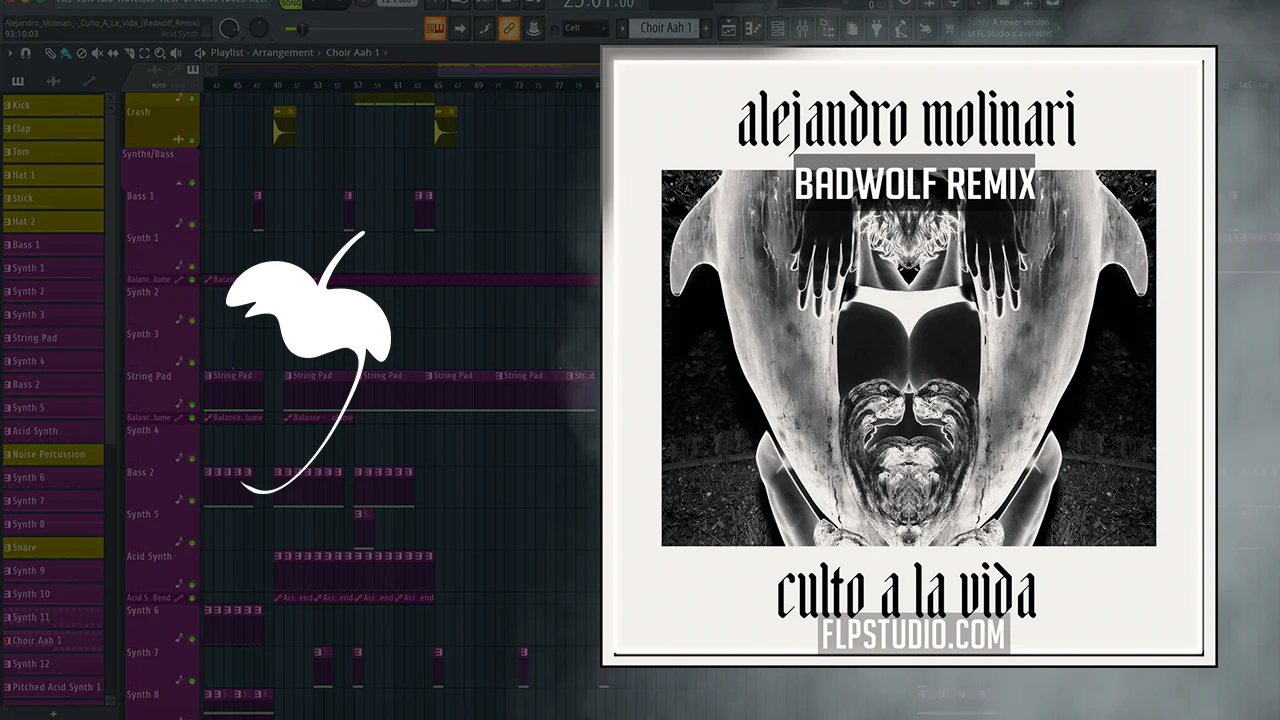1280x720 pixels.
Task: Select the Noise Percussion pattern in the picker
Action: coord(53,454)
